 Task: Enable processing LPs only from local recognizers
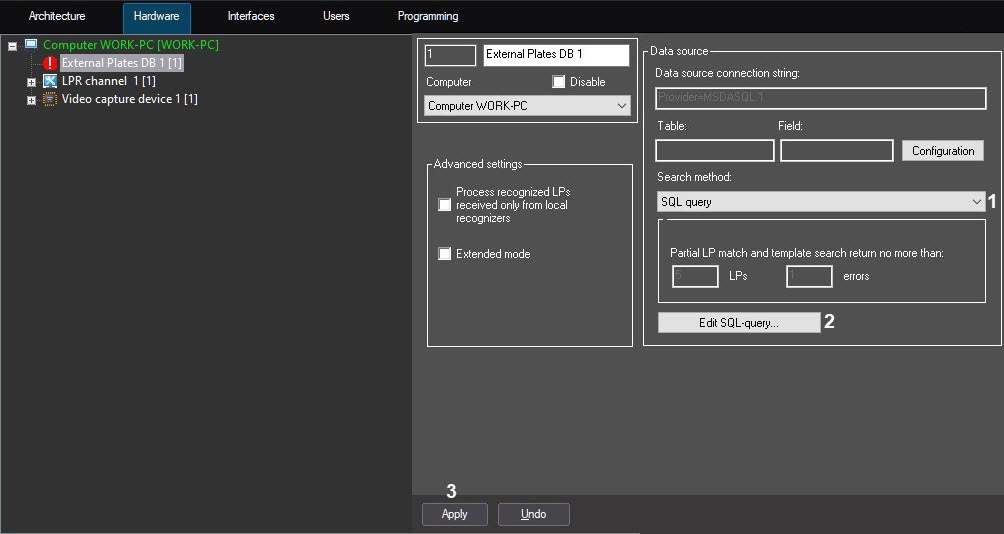click(x=445, y=205)
